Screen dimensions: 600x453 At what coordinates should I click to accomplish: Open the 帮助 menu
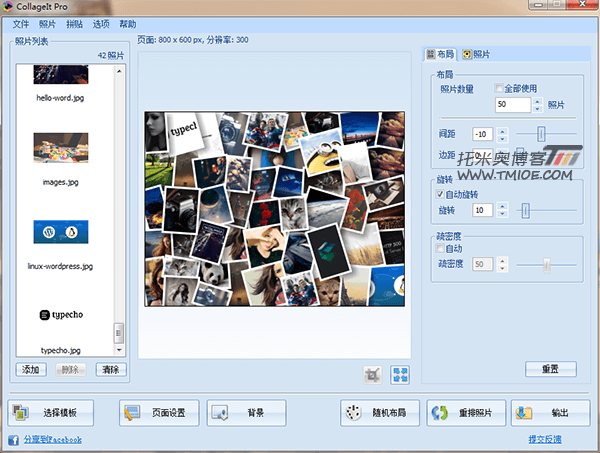tap(128, 24)
